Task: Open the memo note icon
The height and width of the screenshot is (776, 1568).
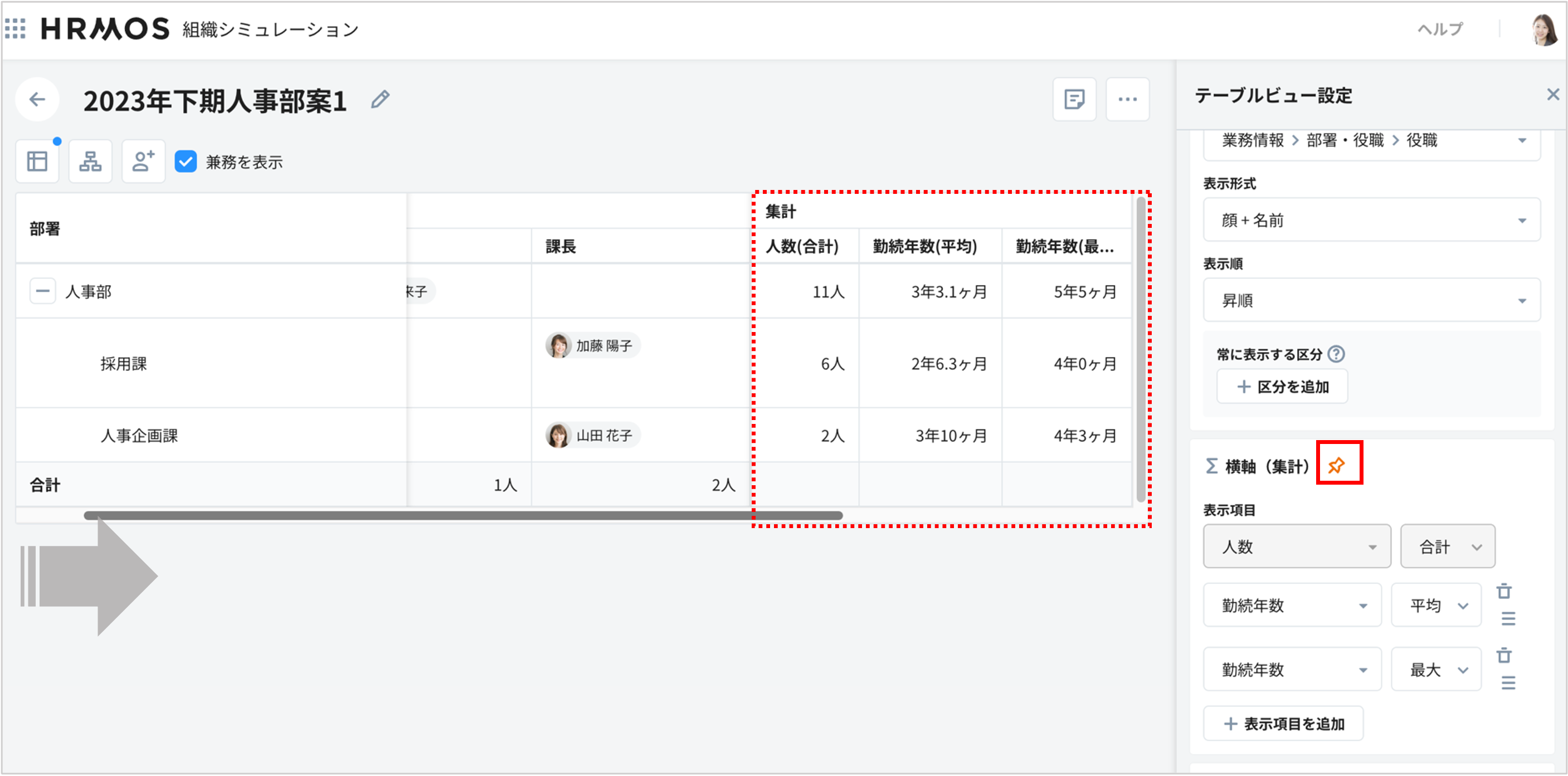Action: pos(1074,99)
